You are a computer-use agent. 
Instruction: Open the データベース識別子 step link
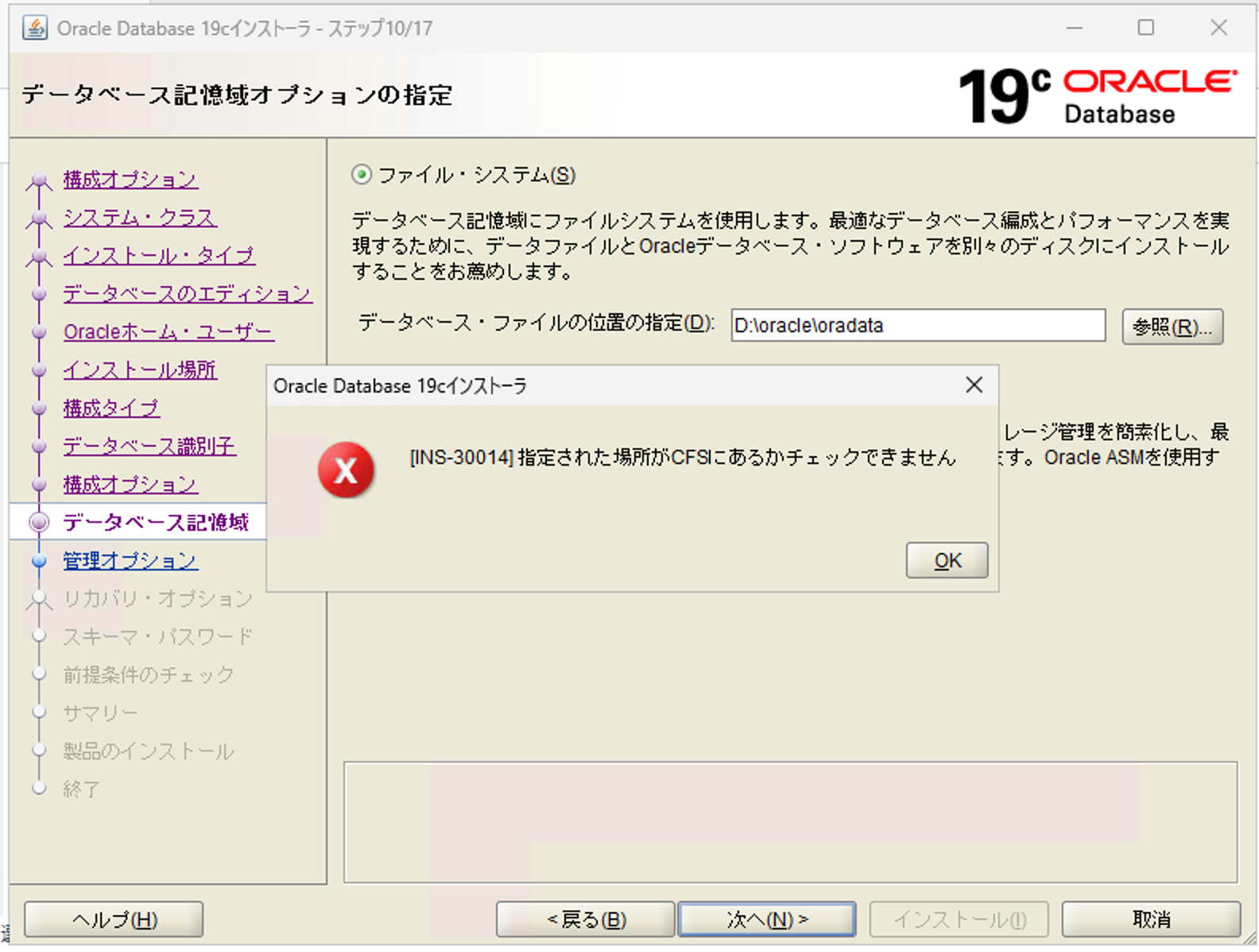click(x=149, y=447)
